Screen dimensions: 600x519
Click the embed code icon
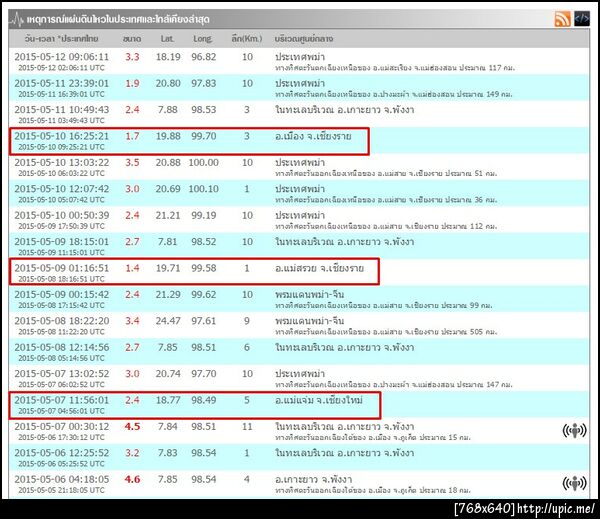coord(582,18)
